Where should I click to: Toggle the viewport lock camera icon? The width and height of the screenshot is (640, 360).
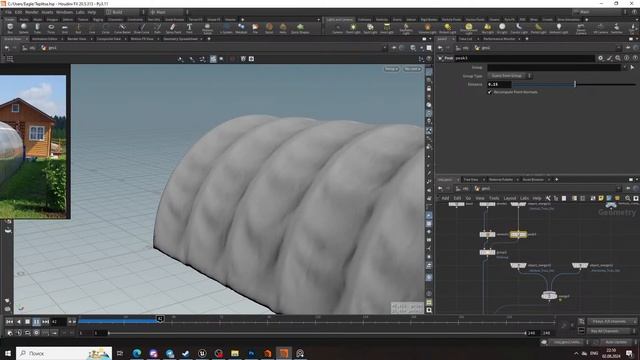click(x=429, y=89)
